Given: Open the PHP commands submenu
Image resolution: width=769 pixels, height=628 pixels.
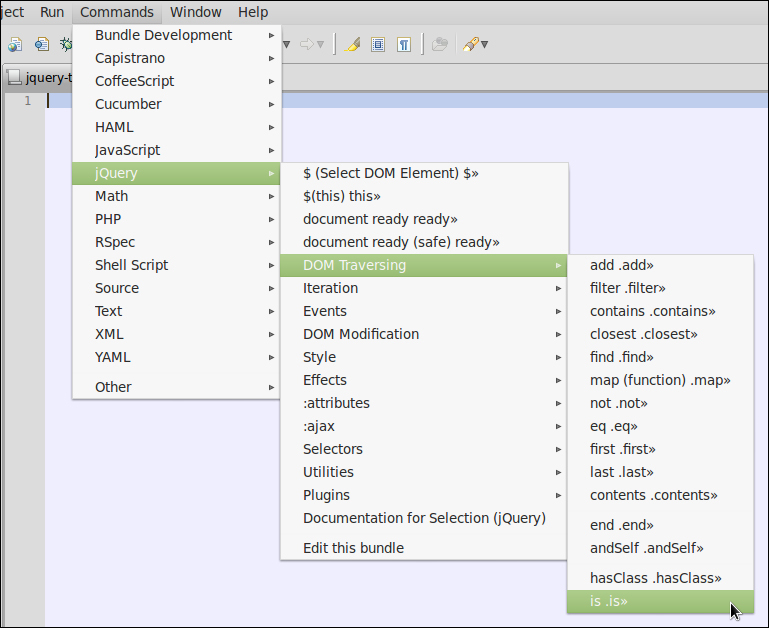Looking at the screenshot, I should click(x=177, y=219).
